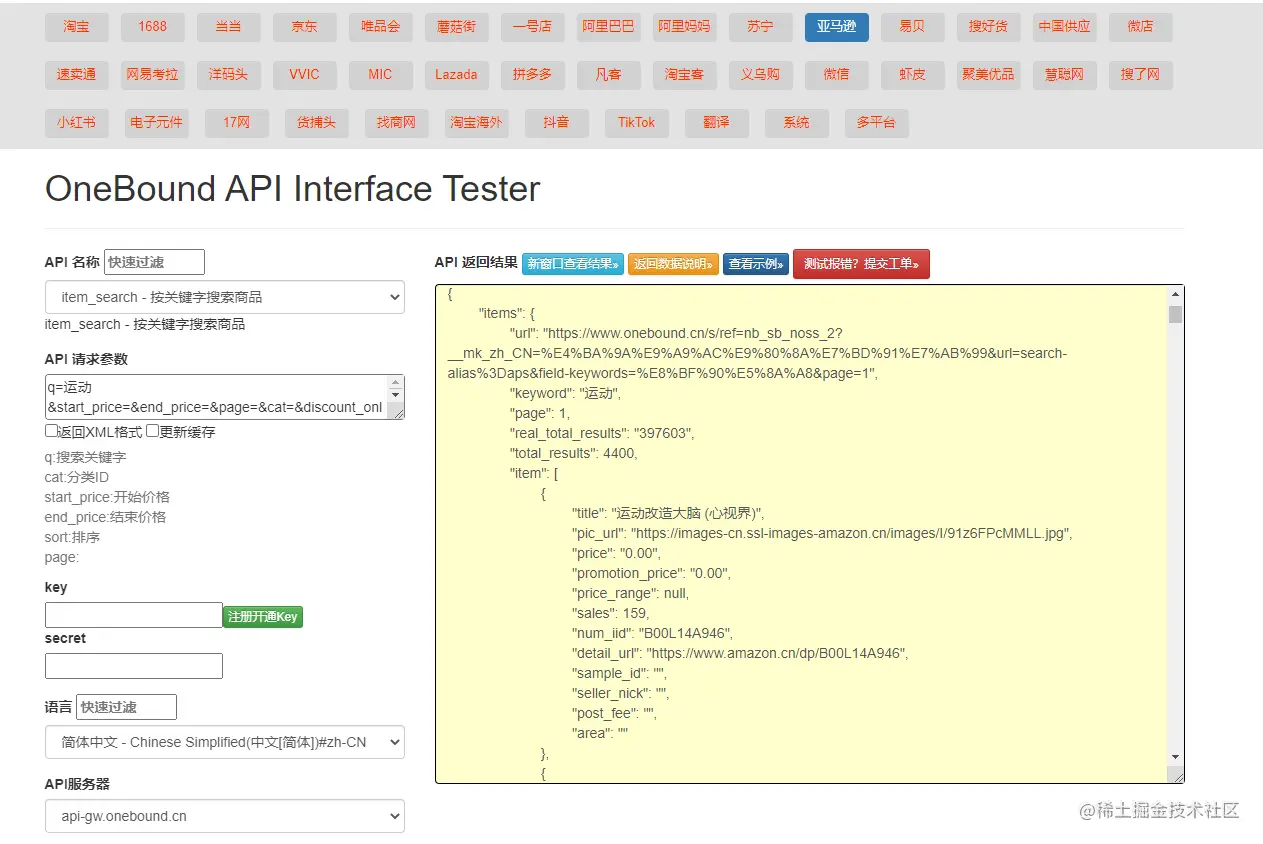Open the 网易考拉 platform tab
Viewport: 1263px width, 844px height.
(x=153, y=75)
